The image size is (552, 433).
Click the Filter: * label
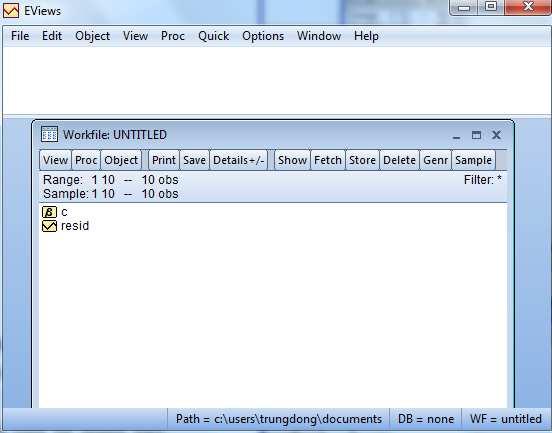(483, 180)
